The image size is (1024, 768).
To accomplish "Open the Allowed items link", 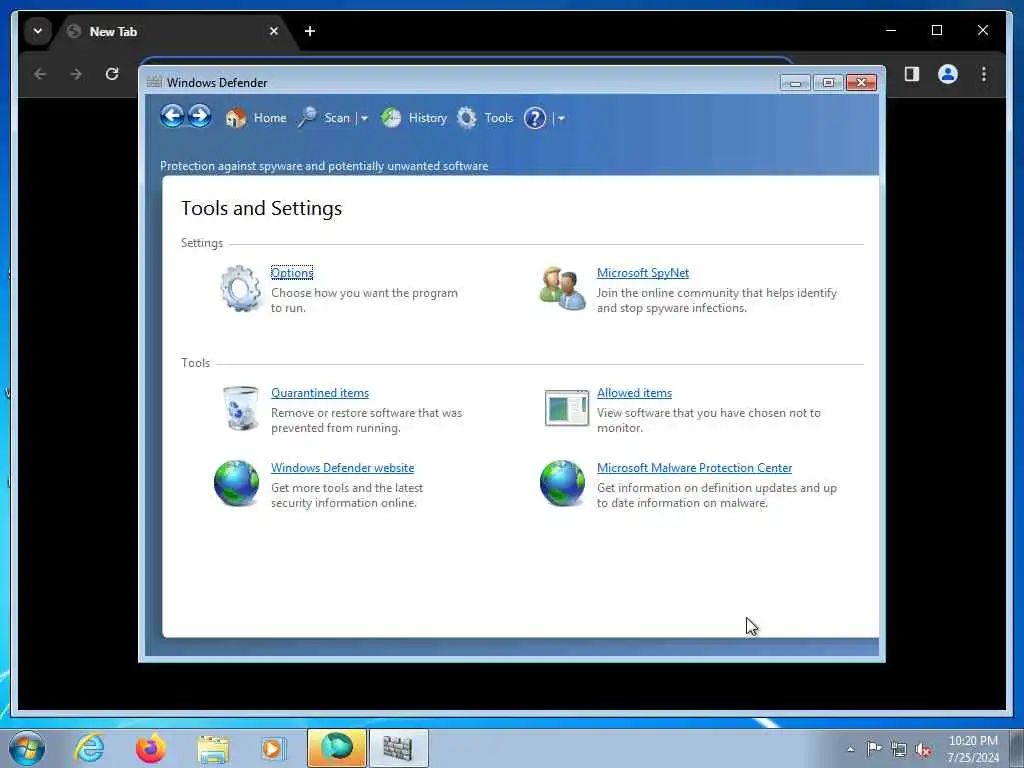I will [634, 393].
